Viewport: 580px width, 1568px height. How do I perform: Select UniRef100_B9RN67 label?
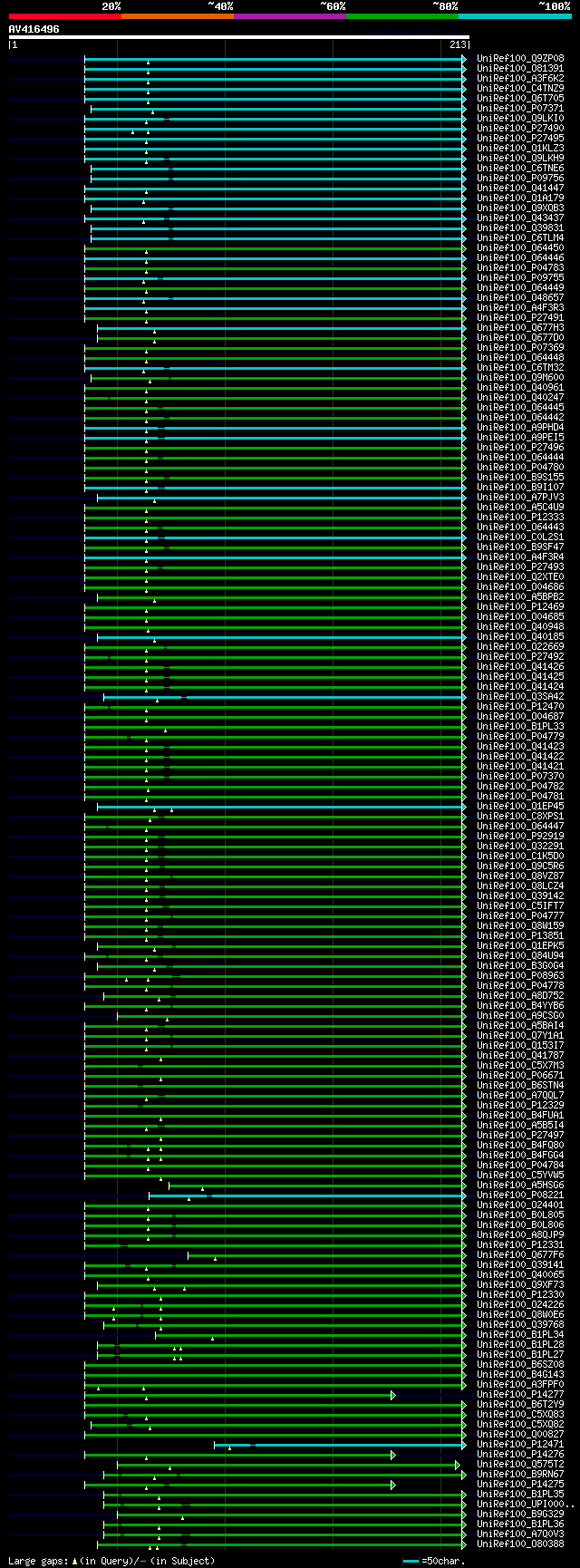520,1475
